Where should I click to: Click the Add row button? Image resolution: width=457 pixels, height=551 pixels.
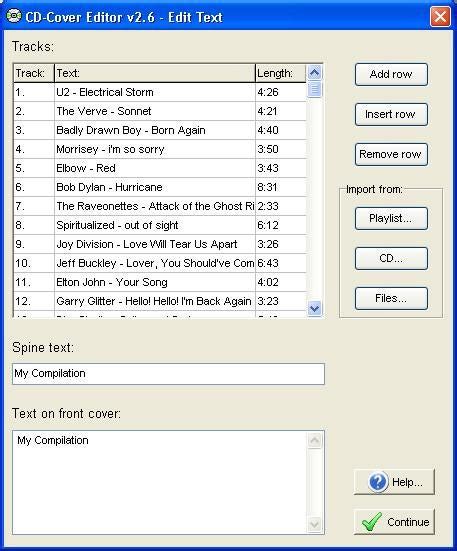pyautogui.click(x=391, y=74)
